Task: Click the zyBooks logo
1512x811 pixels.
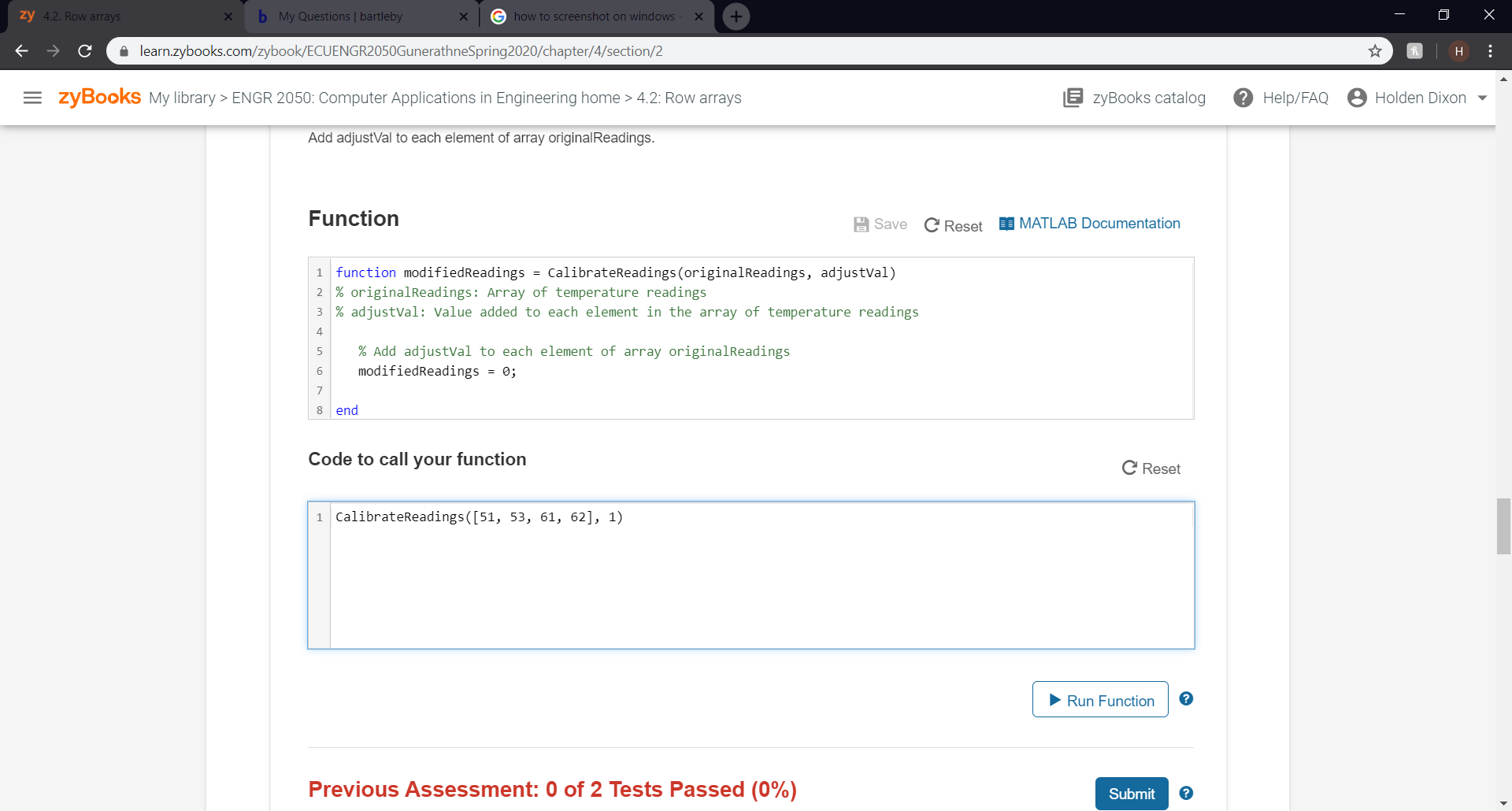Action: coord(99,97)
